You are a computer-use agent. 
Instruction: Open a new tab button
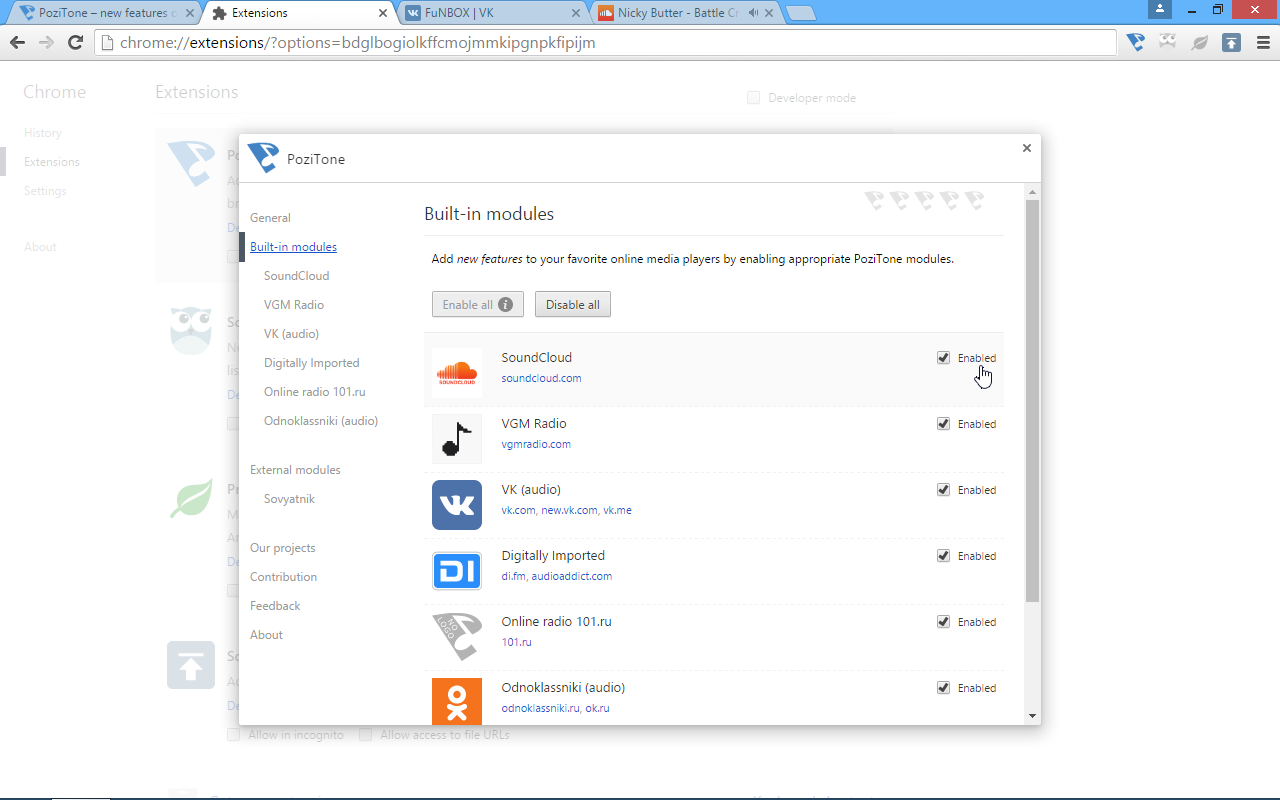pos(801,13)
